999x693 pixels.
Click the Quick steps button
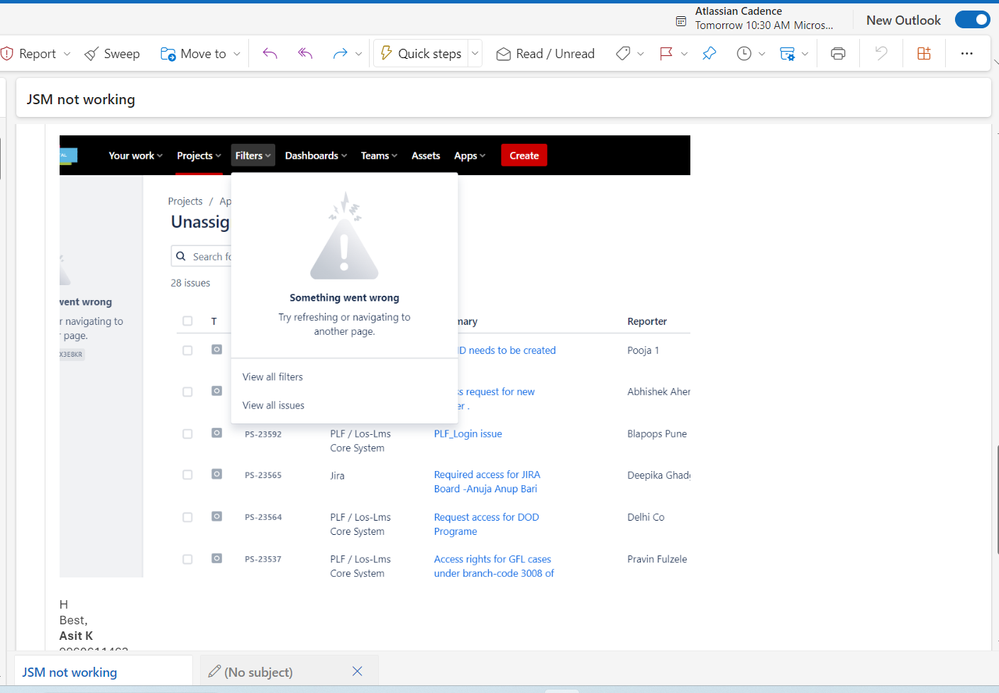click(421, 54)
